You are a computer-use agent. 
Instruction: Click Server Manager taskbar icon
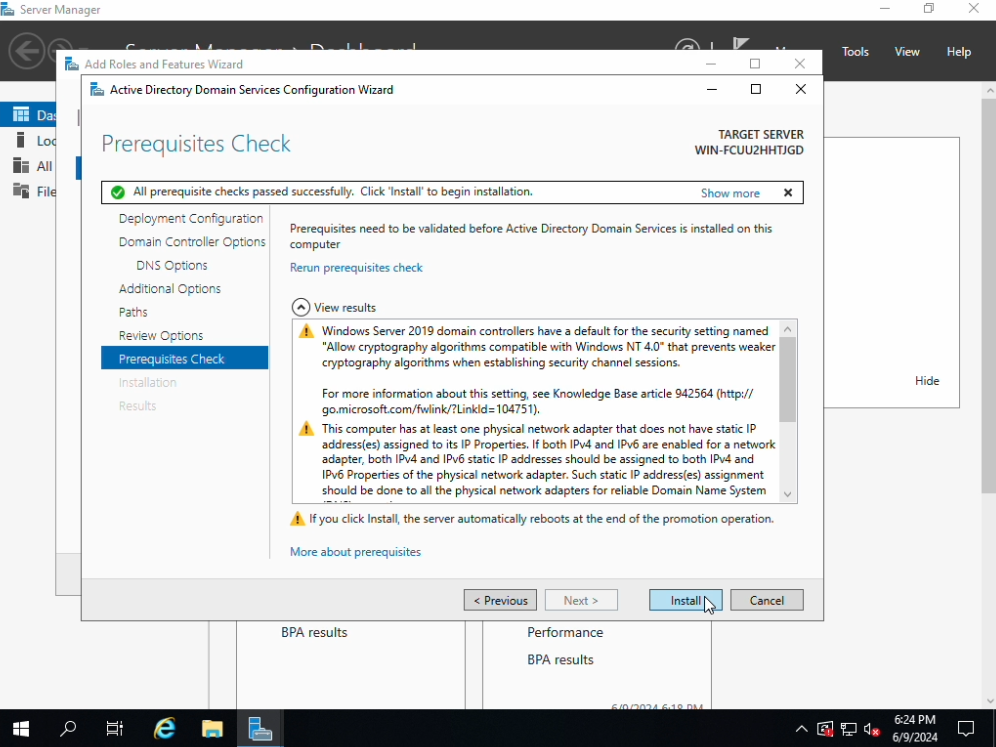point(260,729)
